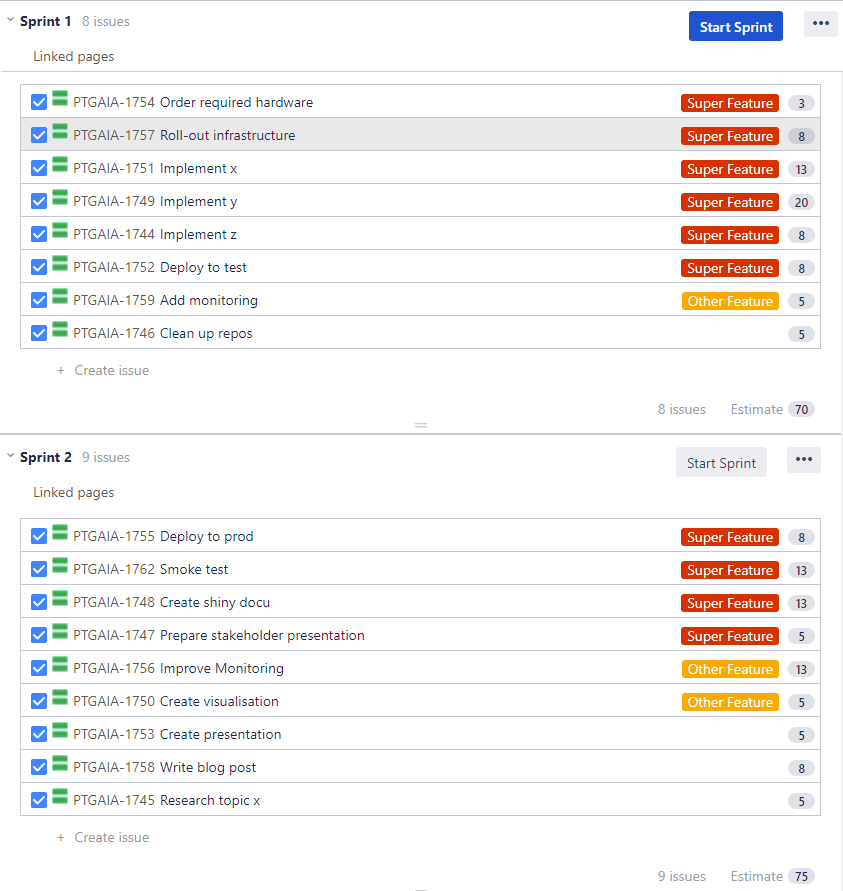Image resolution: width=843 pixels, height=891 pixels.
Task: Open Sprint 2 more actions ellipsis menu
Action: 804,460
